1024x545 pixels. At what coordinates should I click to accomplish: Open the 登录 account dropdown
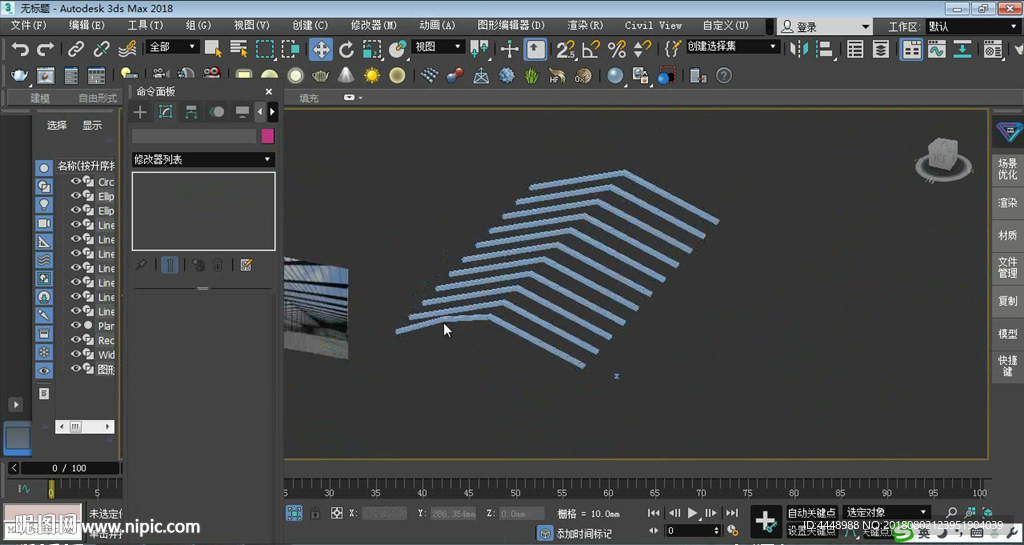coord(826,27)
